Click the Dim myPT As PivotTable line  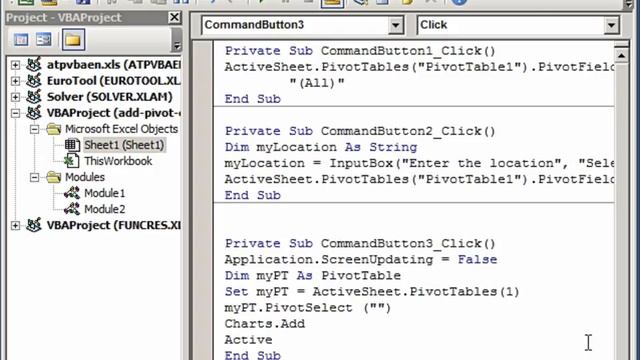point(313,276)
